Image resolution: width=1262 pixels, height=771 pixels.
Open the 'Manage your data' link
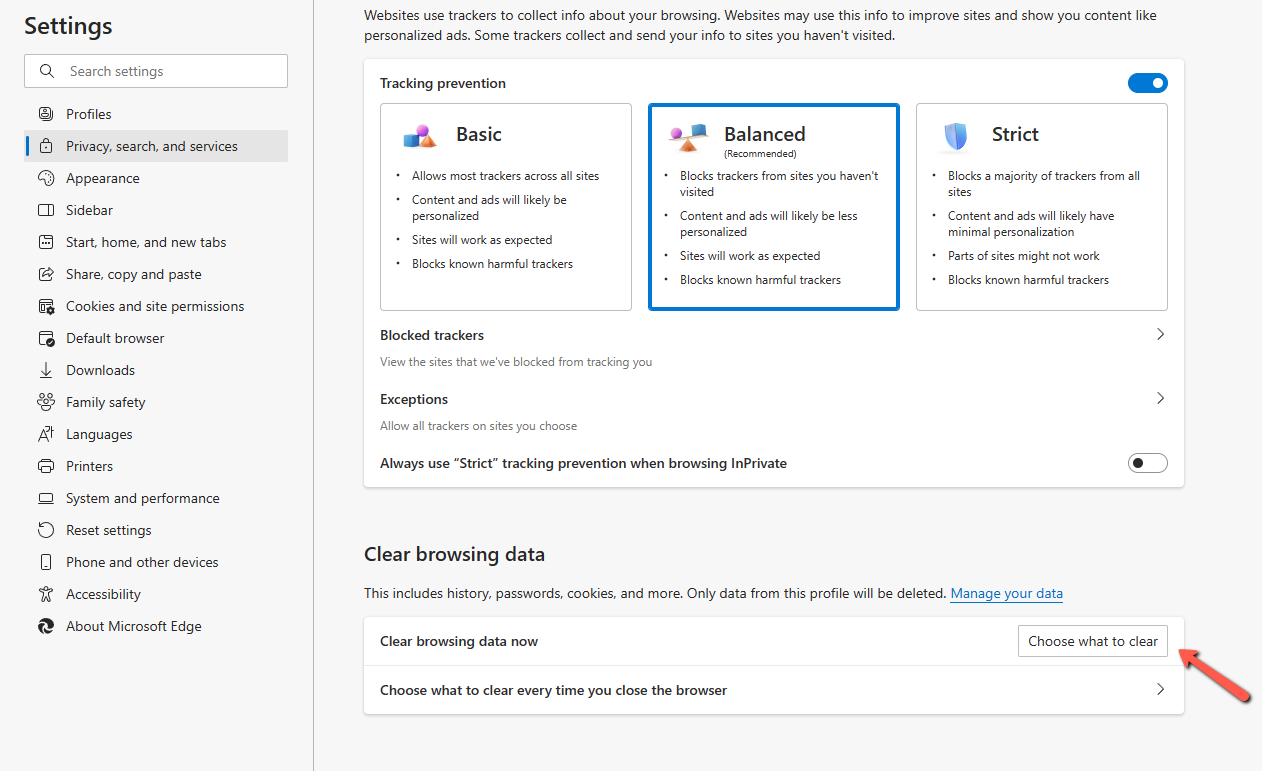pyautogui.click(x=1006, y=593)
